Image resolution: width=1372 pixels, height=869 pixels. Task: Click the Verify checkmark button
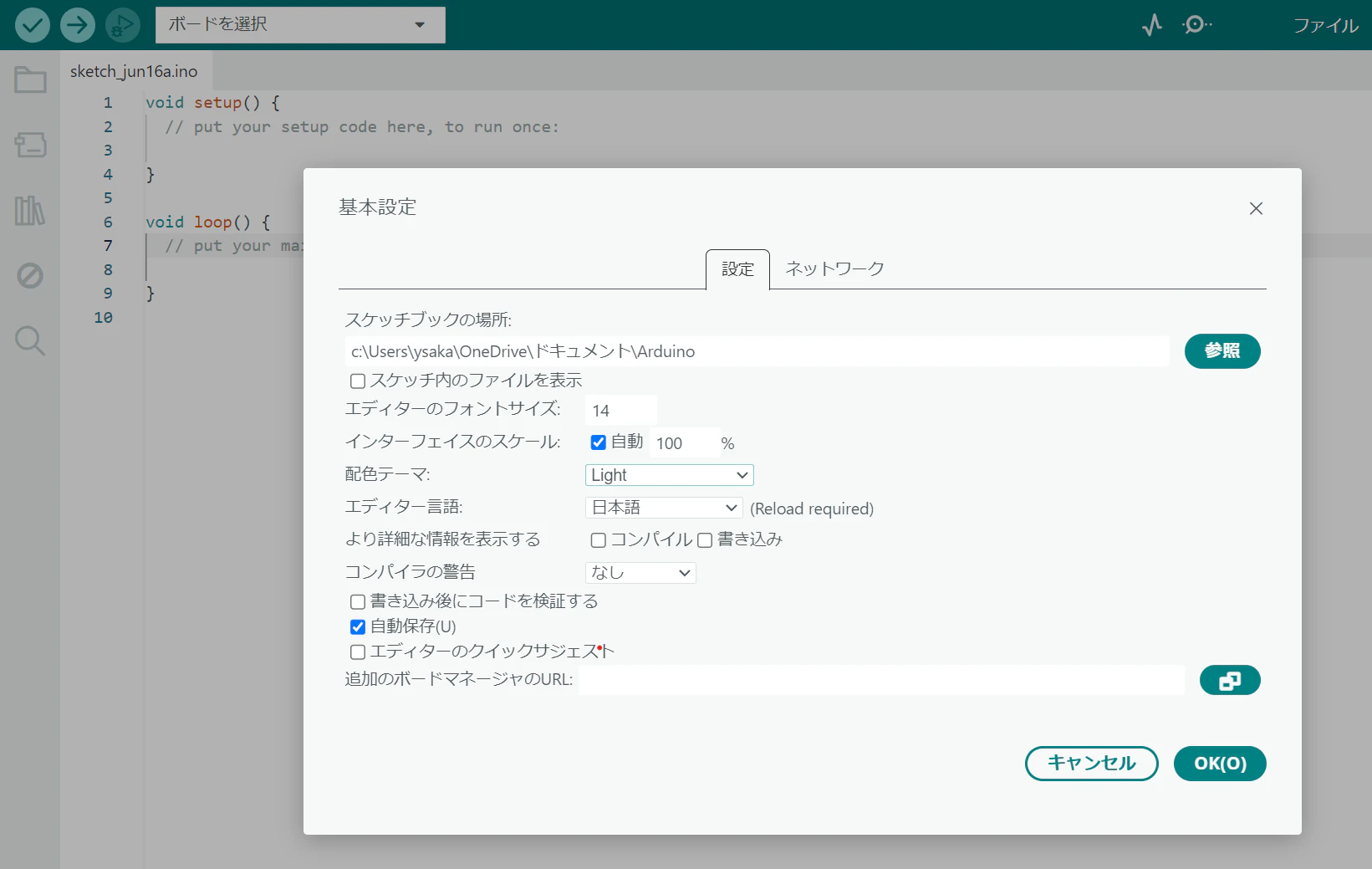[32, 25]
